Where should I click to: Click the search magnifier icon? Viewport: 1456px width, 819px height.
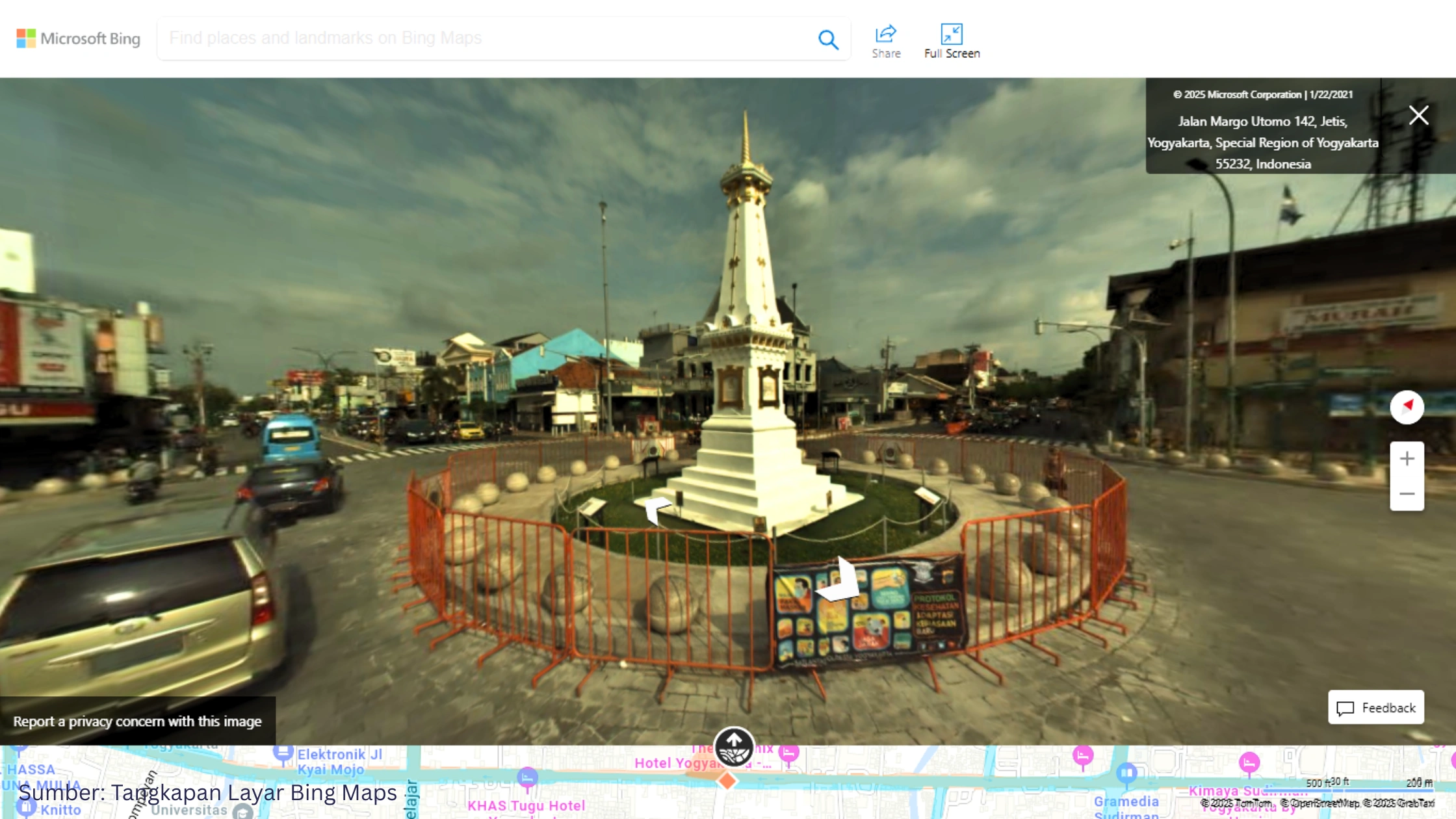tap(829, 39)
